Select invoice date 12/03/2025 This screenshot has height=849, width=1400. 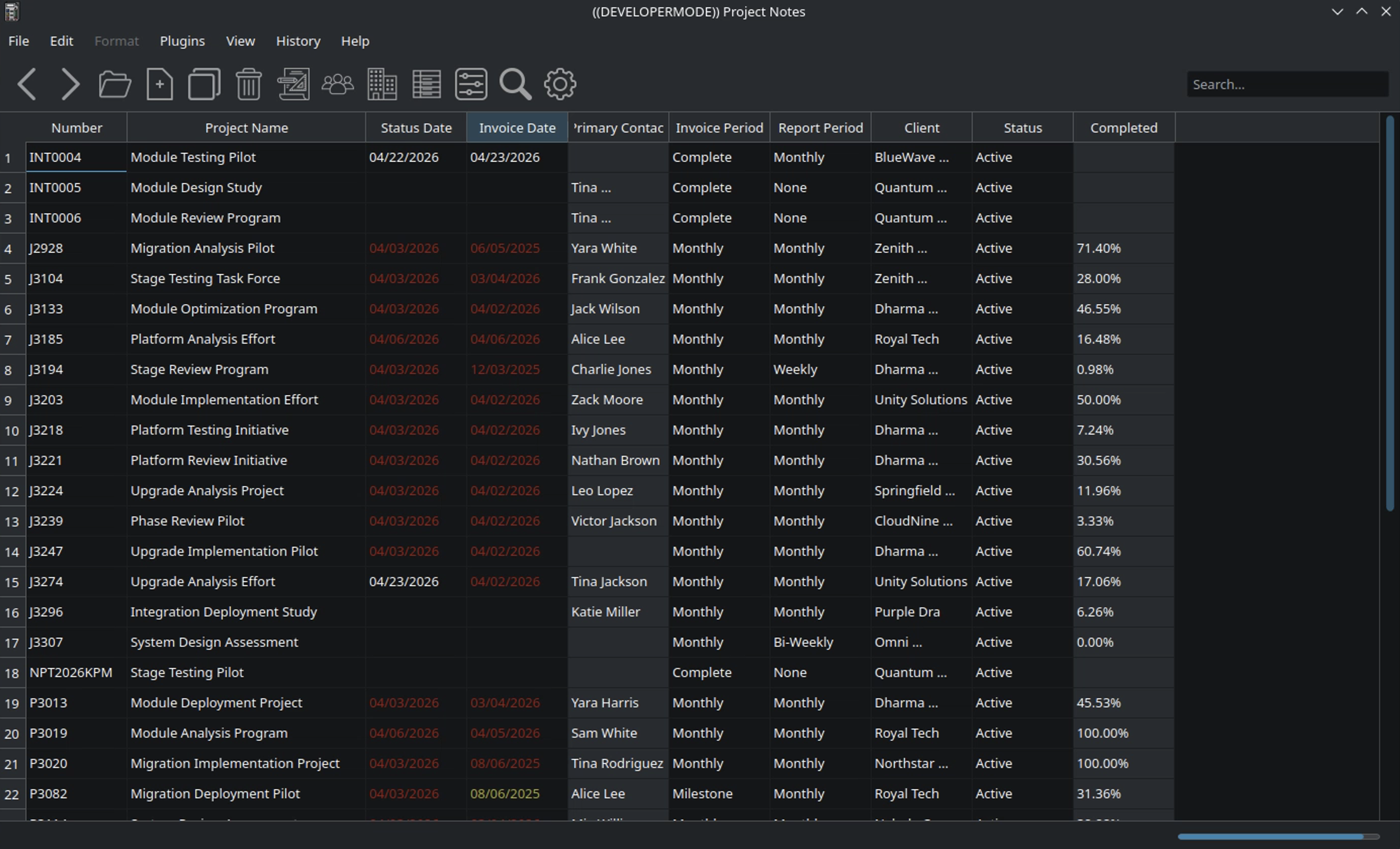pyautogui.click(x=517, y=369)
